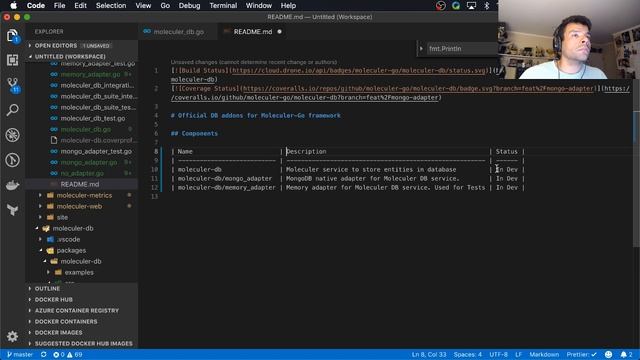Click the unsaved dot on README.md tab
640x360 pixels.
280,31
